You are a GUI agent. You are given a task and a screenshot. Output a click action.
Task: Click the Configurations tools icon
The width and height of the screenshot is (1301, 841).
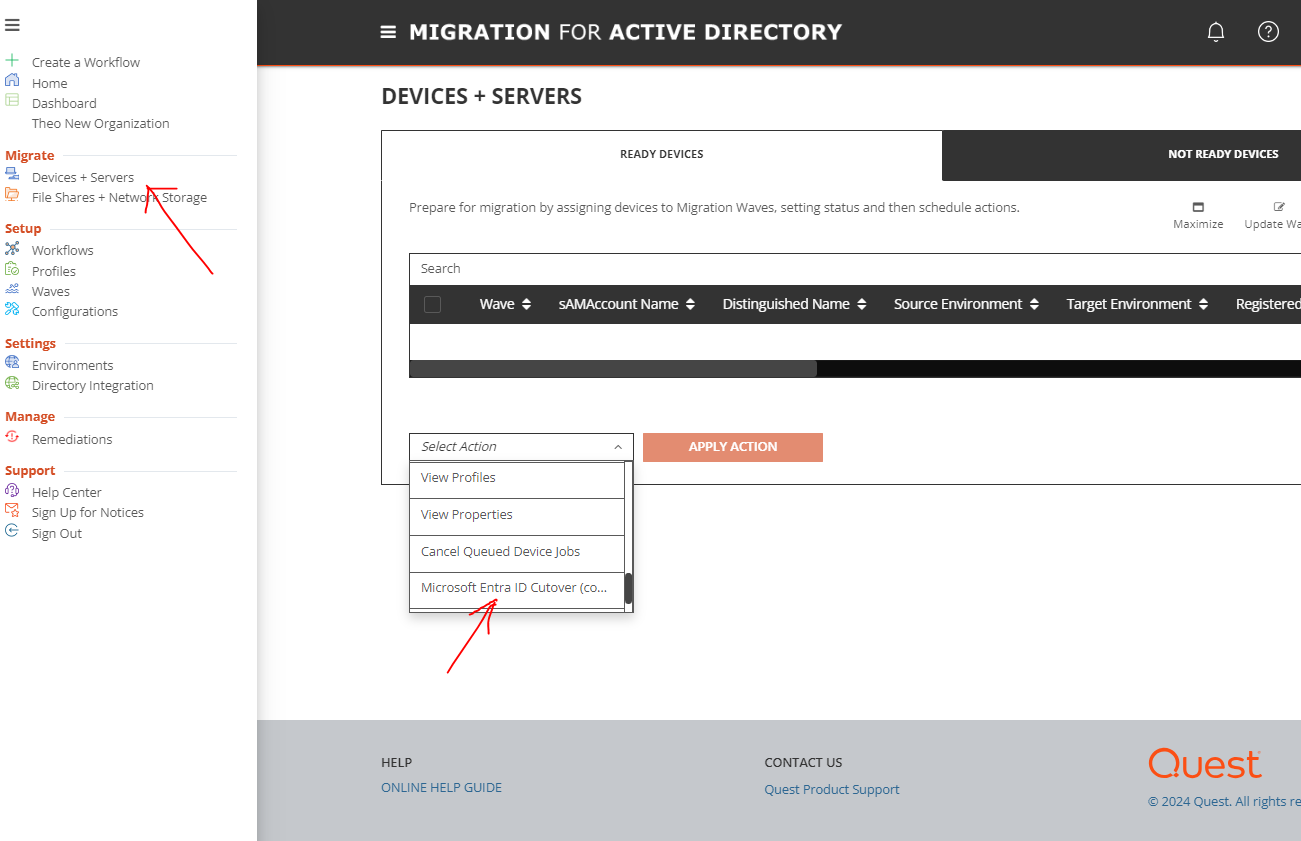(x=12, y=309)
